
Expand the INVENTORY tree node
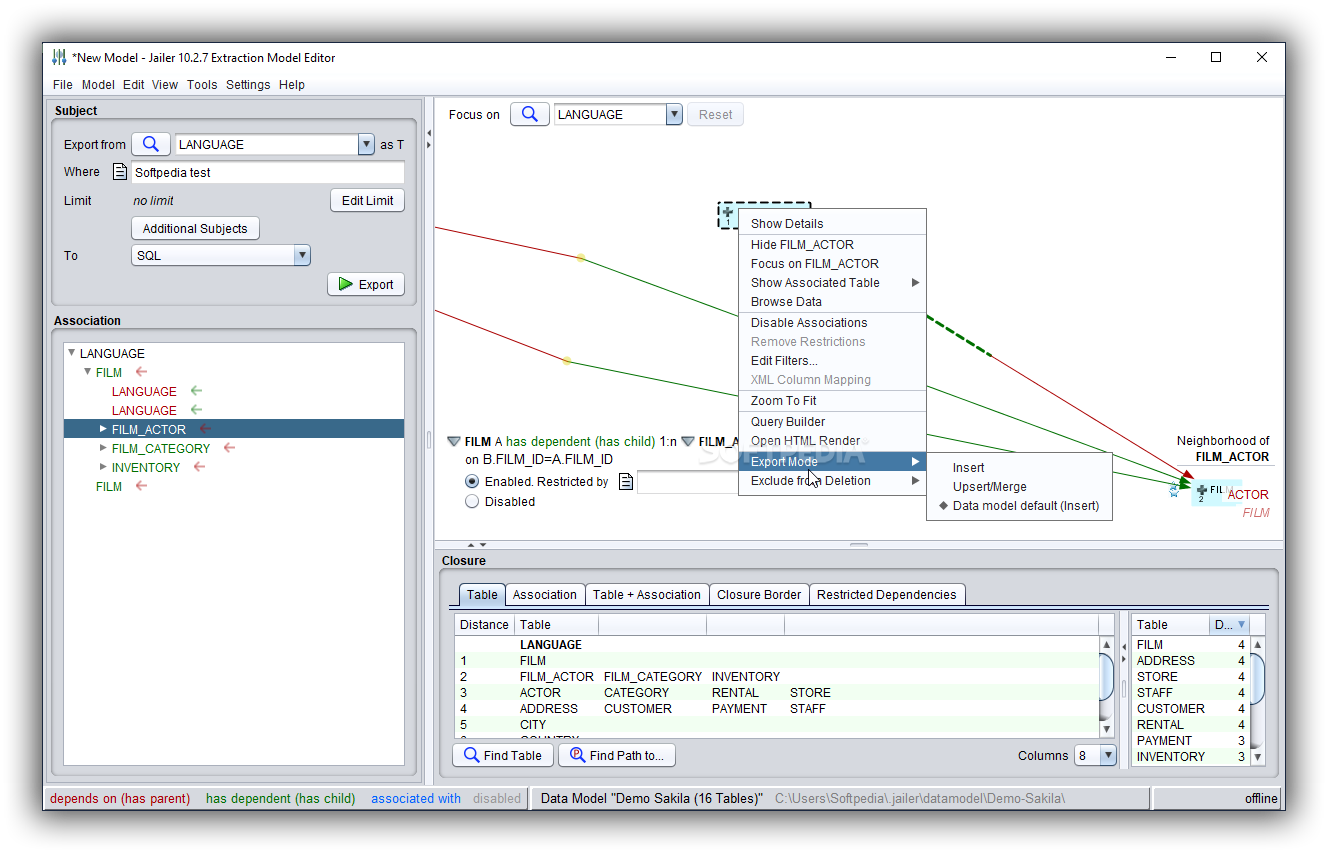103,467
